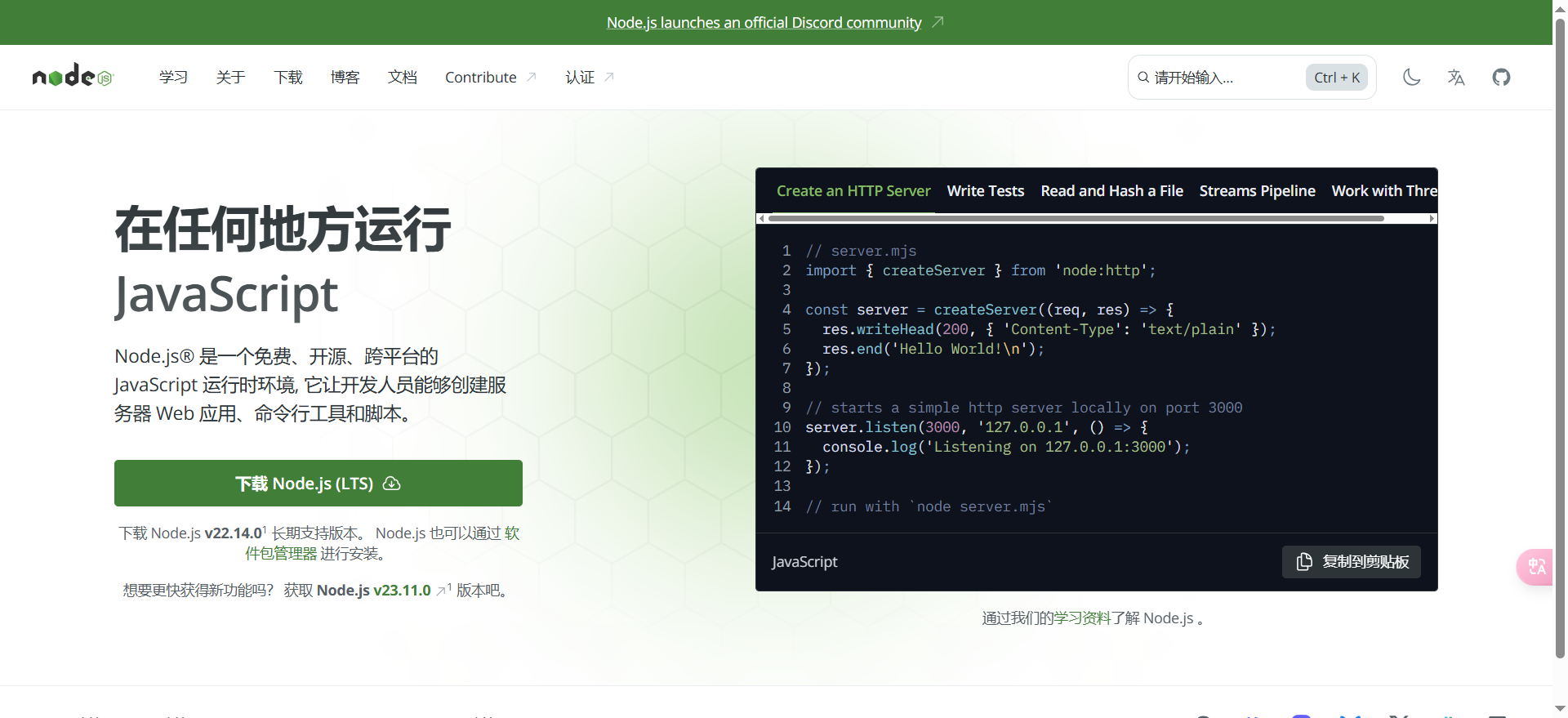Open the GitHub repository icon
1568x718 pixels.
click(x=1501, y=78)
